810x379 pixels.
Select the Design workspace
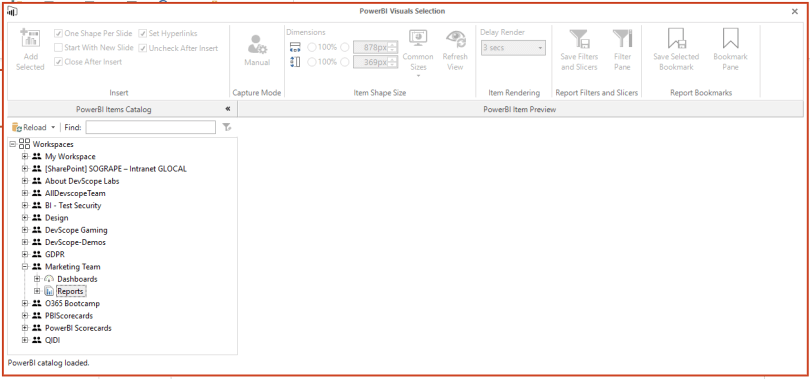click(56, 218)
